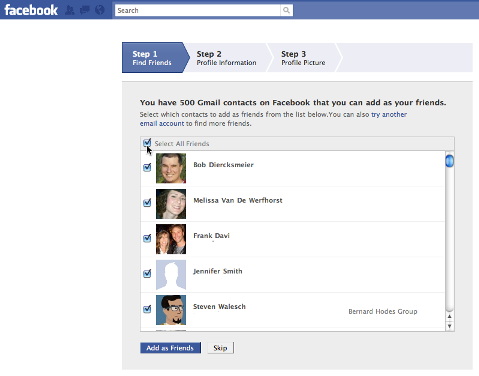Click Melissa Van De Werfhorst's profile photo
This screenshot has width=479, height=376.
[x=171, y=204]
